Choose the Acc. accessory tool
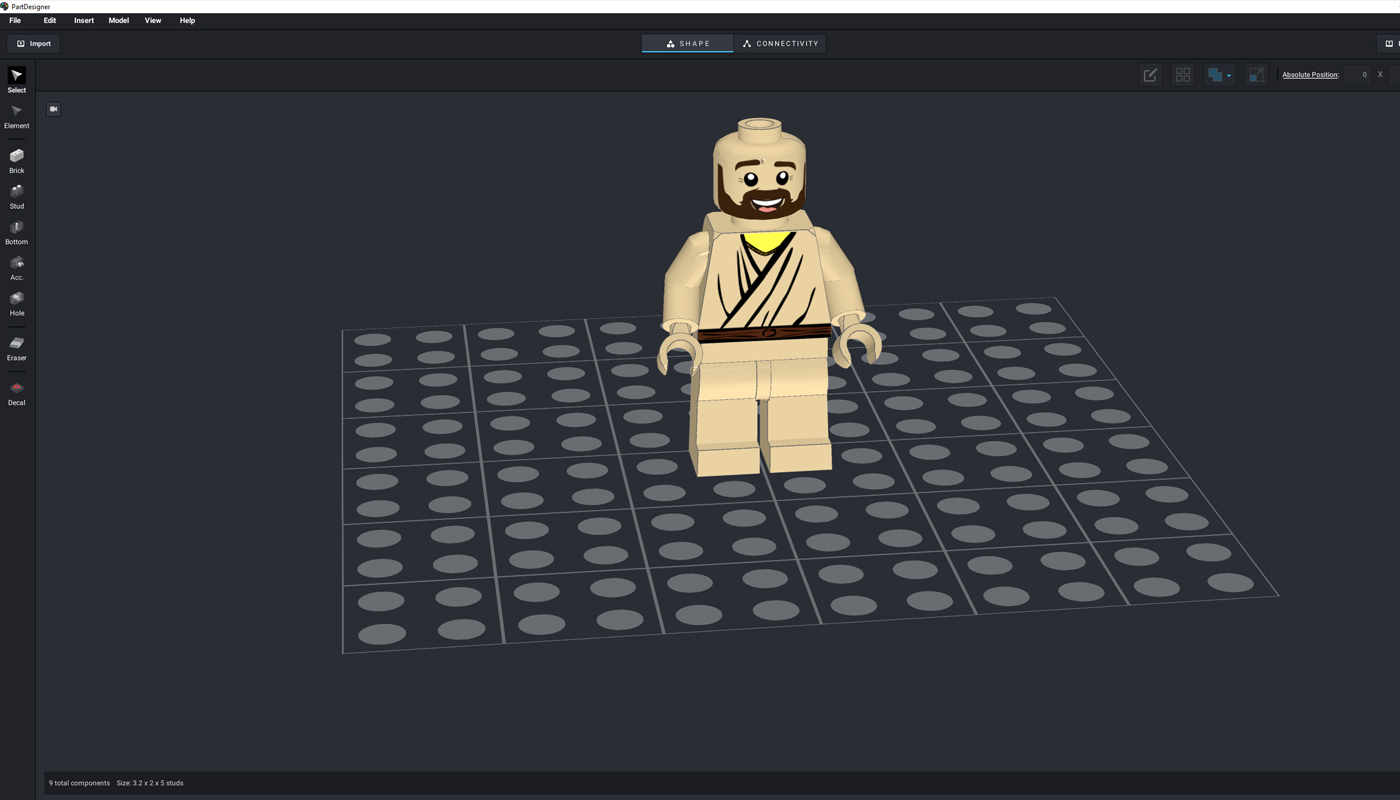This screenshot has width=1400, height=800. [17, 267]
